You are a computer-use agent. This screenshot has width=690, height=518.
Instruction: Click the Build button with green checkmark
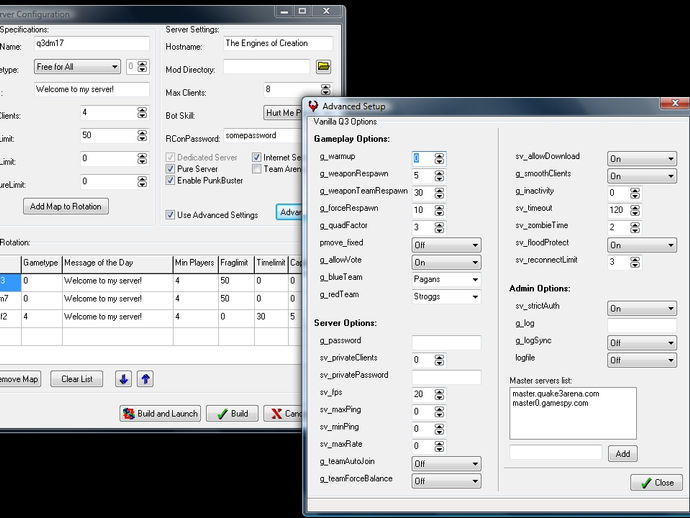click(x=232, y=414)
